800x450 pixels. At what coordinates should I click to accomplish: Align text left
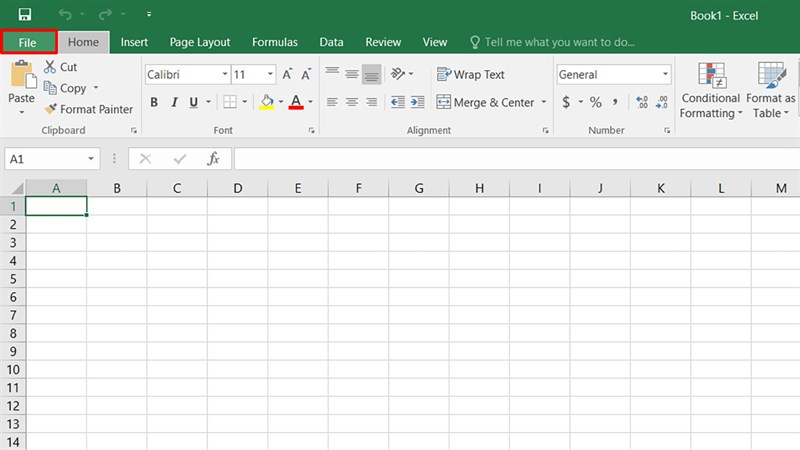pos(332,102)
